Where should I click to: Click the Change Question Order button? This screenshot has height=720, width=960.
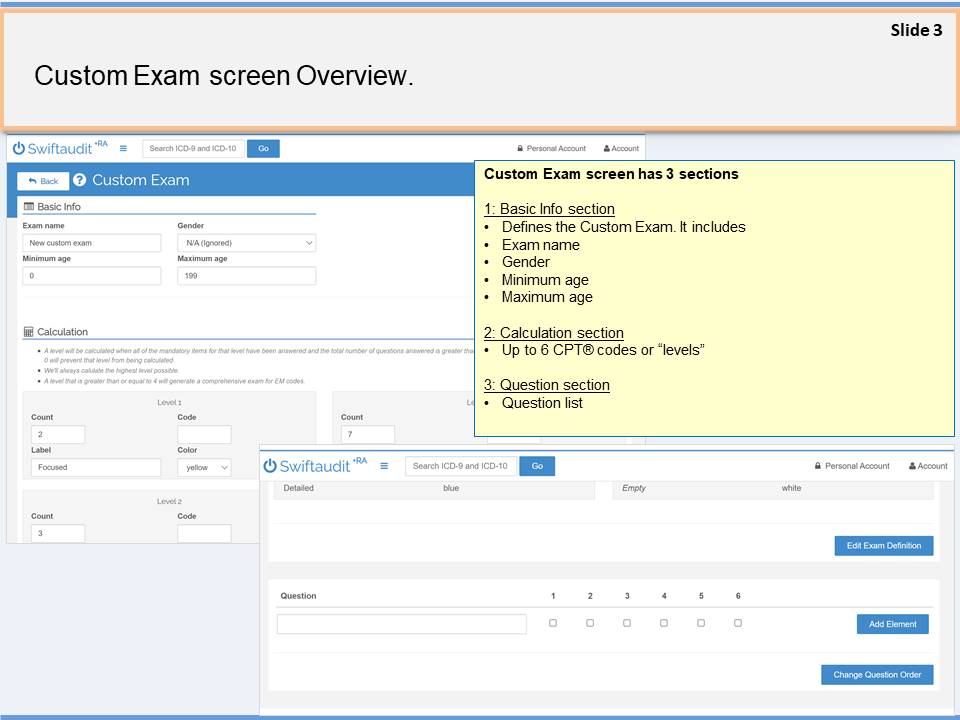(877, 675)
